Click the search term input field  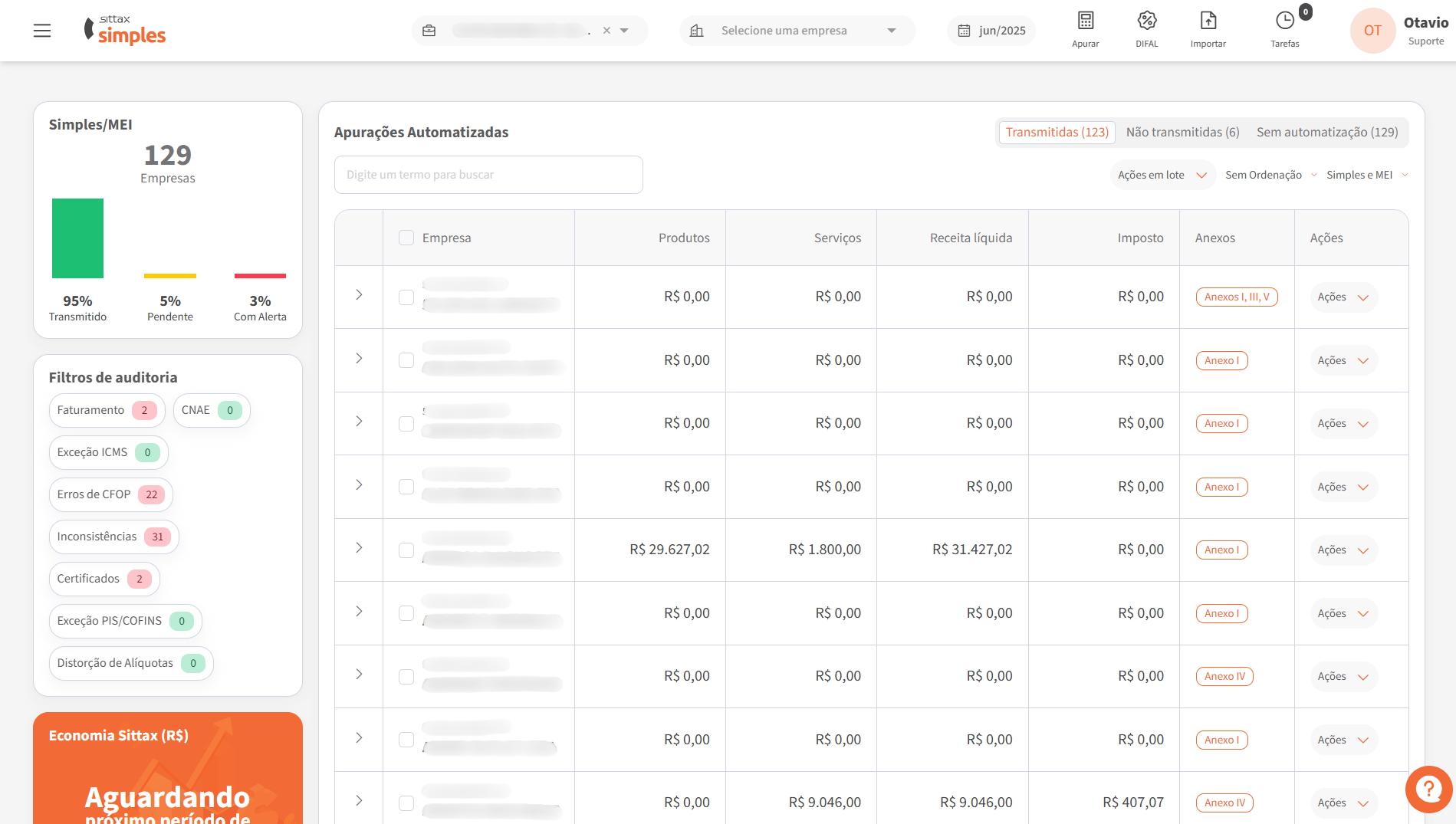(488, 176)
